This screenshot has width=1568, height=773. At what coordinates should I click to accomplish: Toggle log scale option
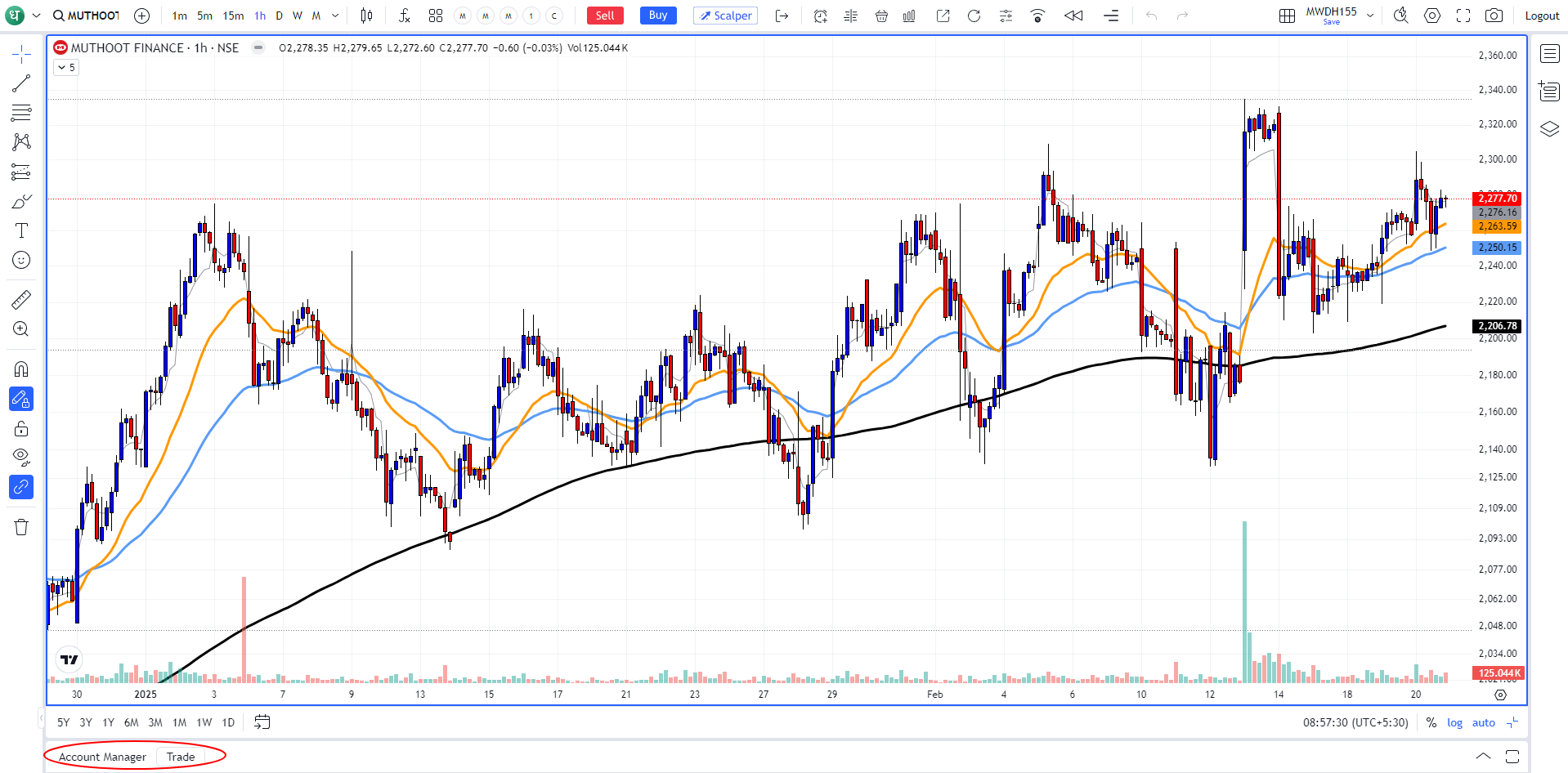[1454, 722]
